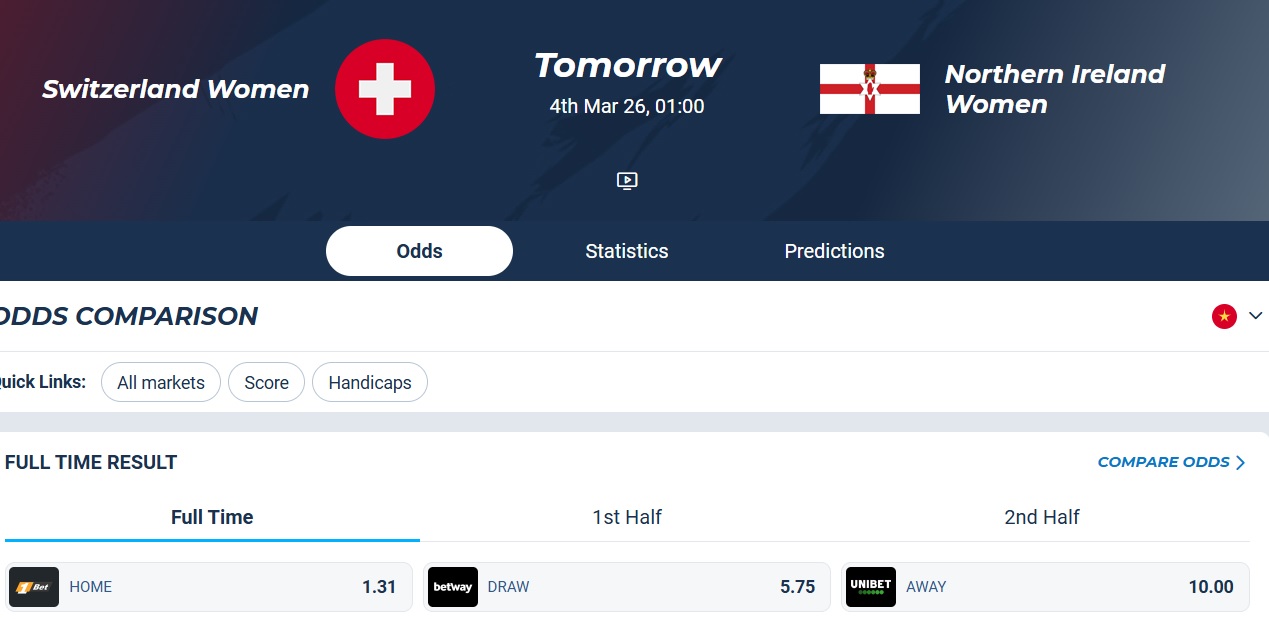Show the 2nd Half odds

pyautogui.click(x=1042, y=517)
